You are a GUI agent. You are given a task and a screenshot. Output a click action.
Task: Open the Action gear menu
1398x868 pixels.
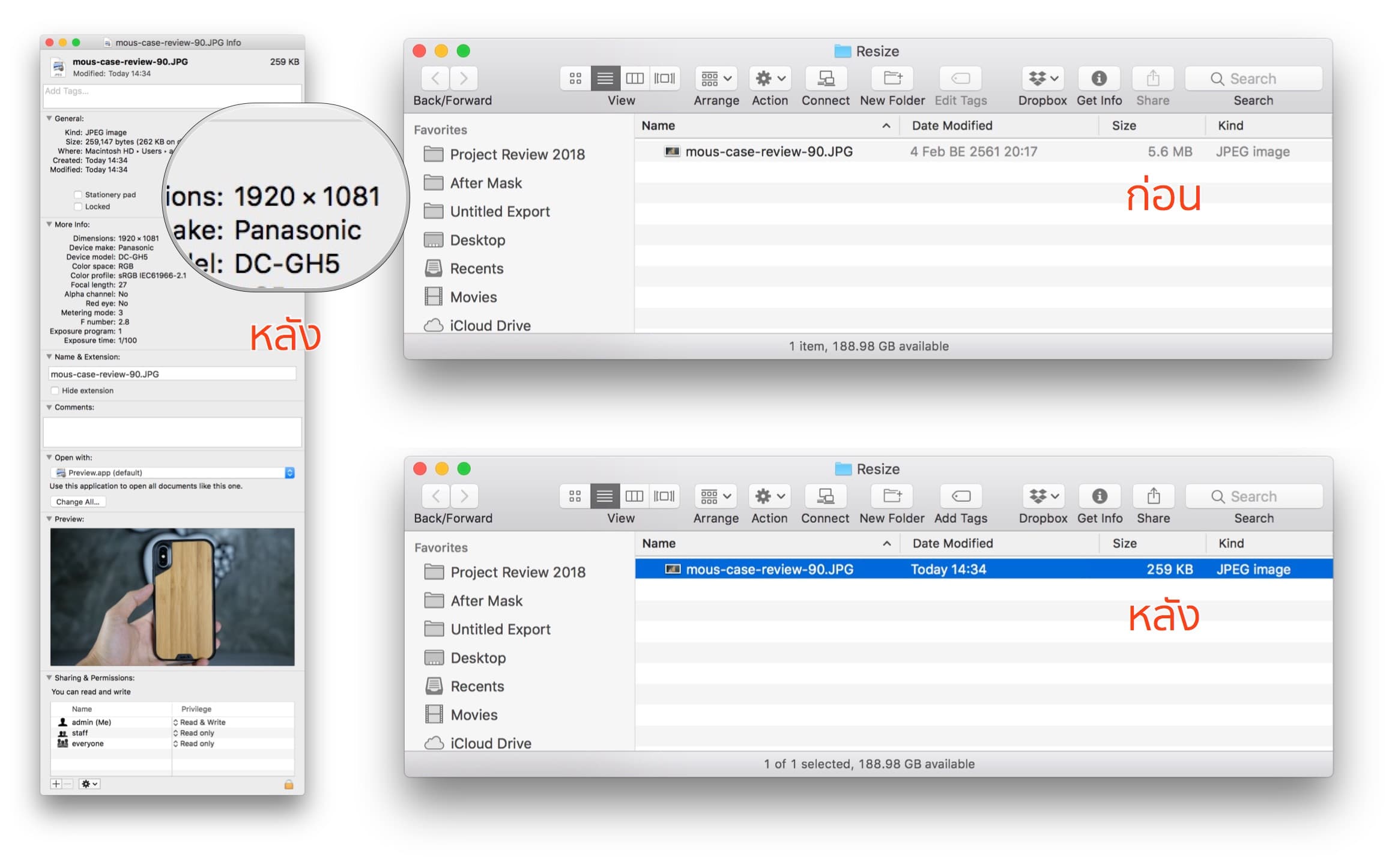click(769, 78)
